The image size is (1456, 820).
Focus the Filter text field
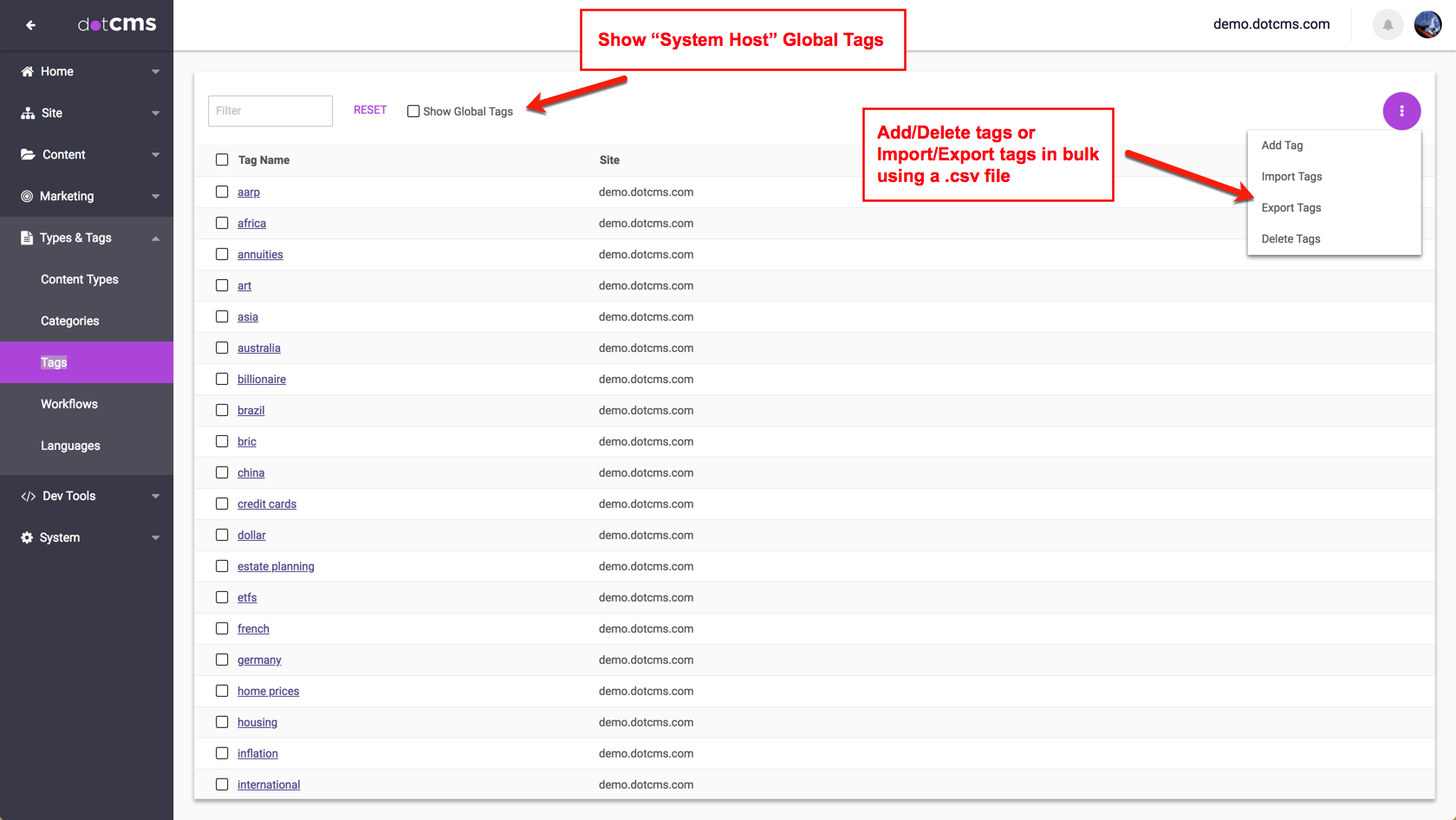[270, 111]
